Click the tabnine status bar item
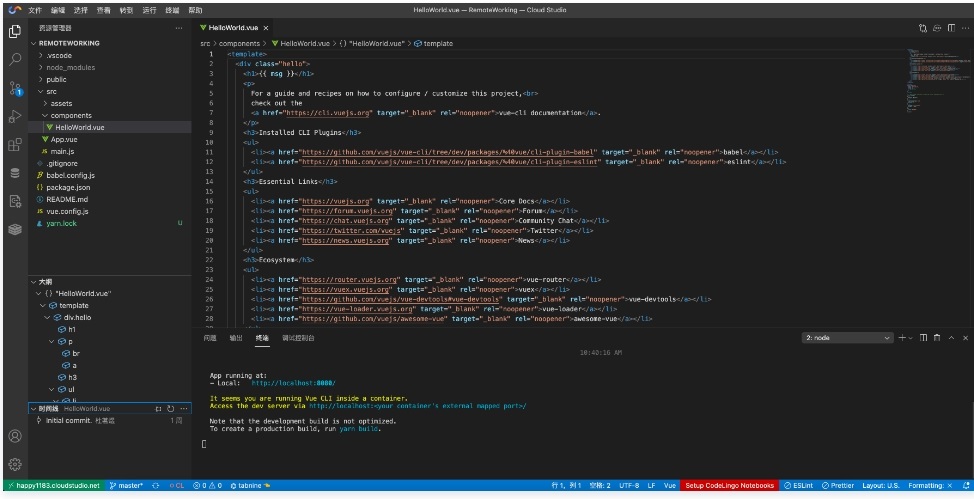 coord(250,485)
